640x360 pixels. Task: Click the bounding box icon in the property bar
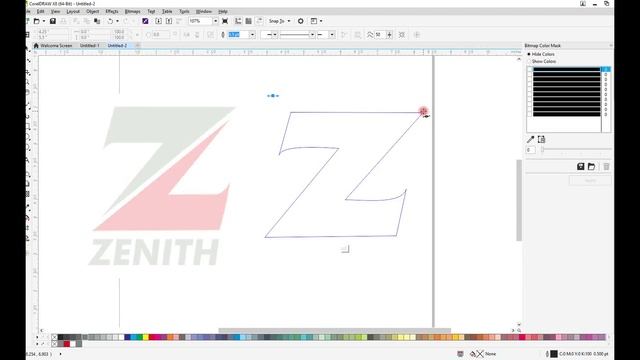402,35
